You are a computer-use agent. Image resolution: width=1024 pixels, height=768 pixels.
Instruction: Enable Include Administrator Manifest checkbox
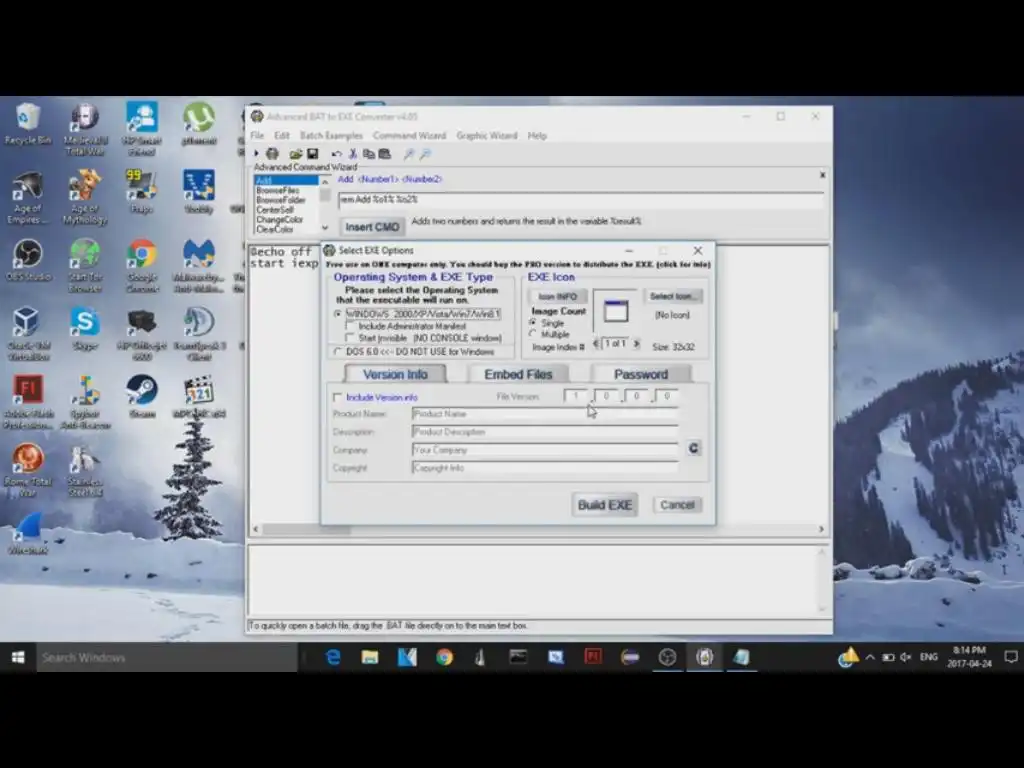pos(351,326)
